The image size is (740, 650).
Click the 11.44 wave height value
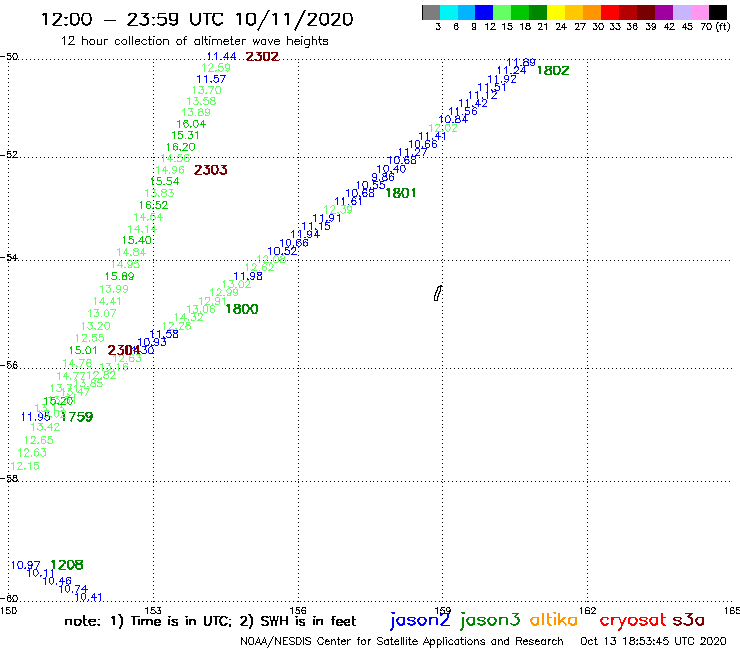click(221, 57)
